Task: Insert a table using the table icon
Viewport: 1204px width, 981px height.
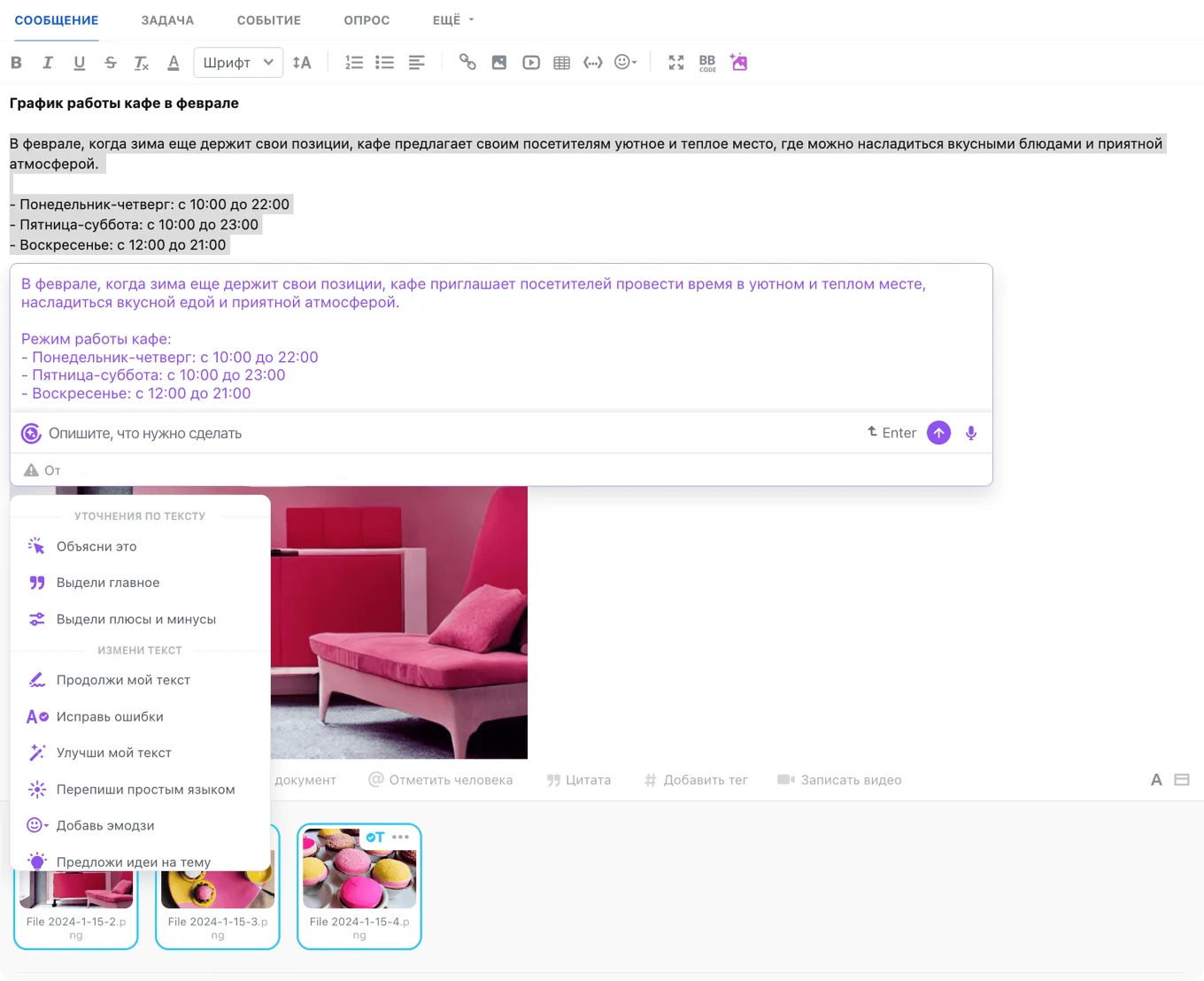Action: click(561, 62)
